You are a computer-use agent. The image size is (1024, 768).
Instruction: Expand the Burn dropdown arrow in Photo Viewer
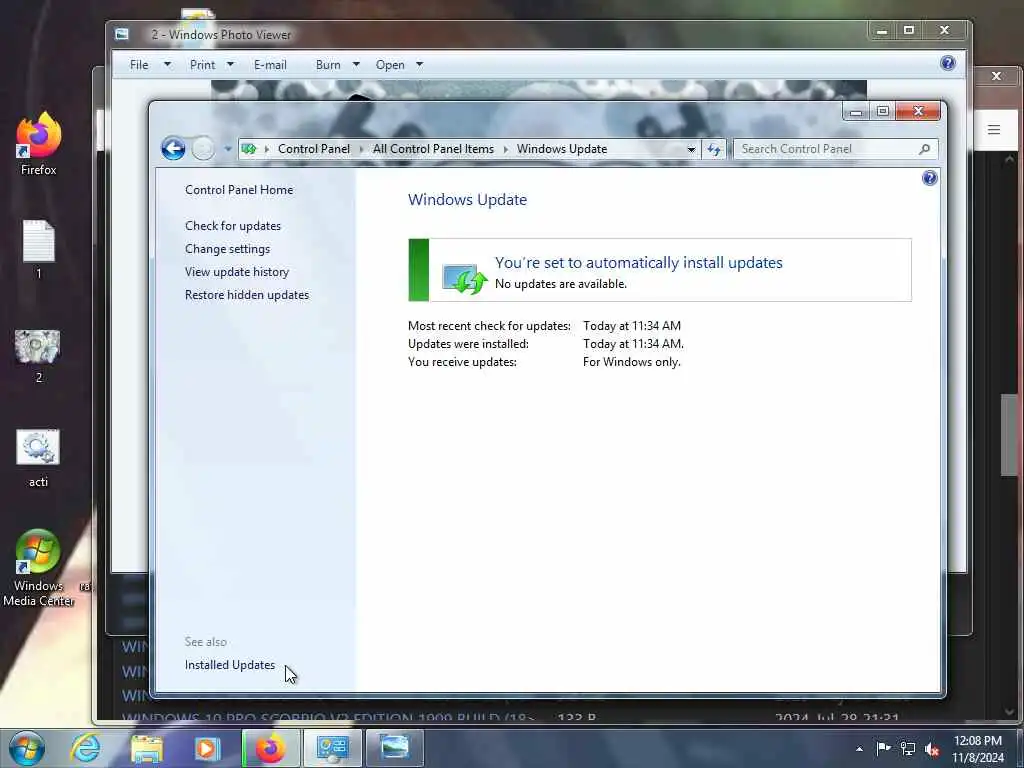click(356, 64)
